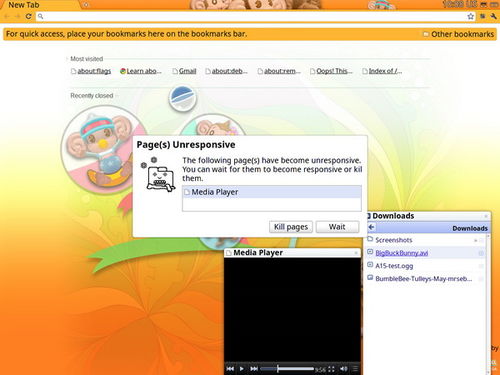Seek along the Media Player progress bar
The height and width of the screenshot is (375, 500).
[x=287, y=369]
